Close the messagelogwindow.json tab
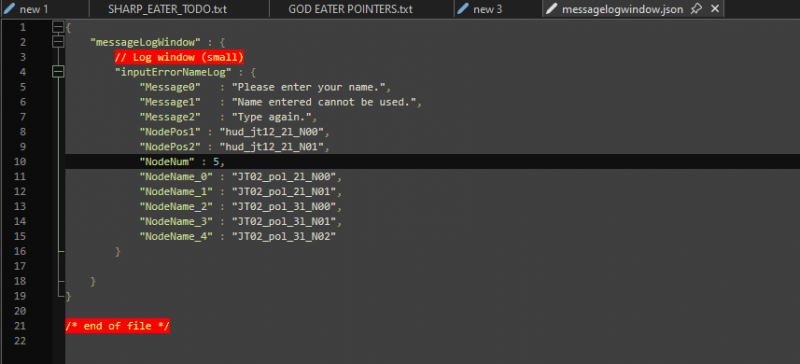The height and width of the screenshot is (364, 800). [x=715, y=9]
